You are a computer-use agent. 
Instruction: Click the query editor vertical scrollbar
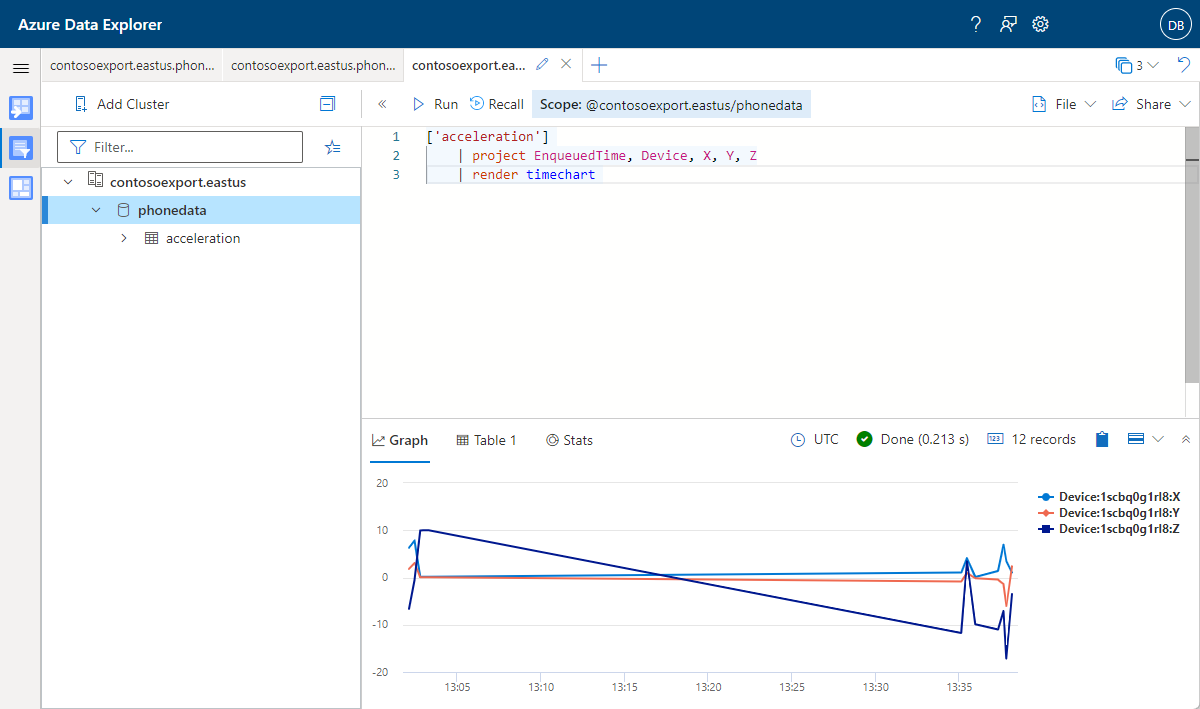coord(1191,270)
